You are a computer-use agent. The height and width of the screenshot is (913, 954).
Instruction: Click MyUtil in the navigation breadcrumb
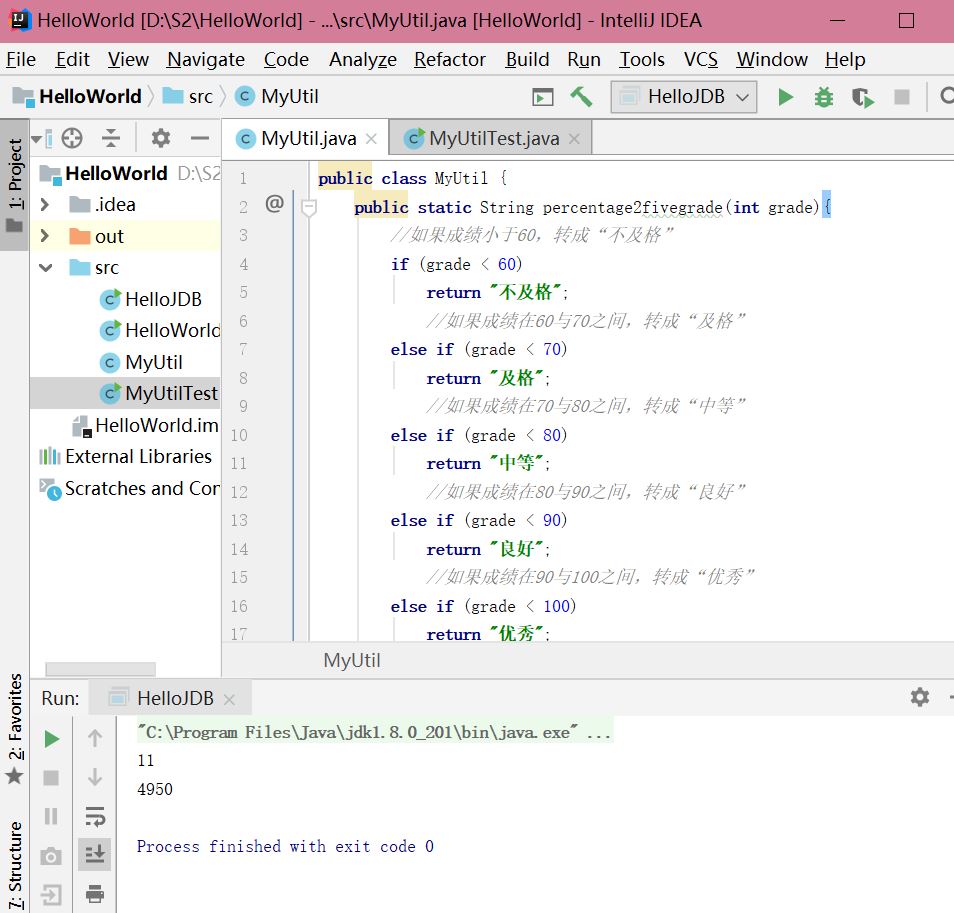tap(277, 97)
